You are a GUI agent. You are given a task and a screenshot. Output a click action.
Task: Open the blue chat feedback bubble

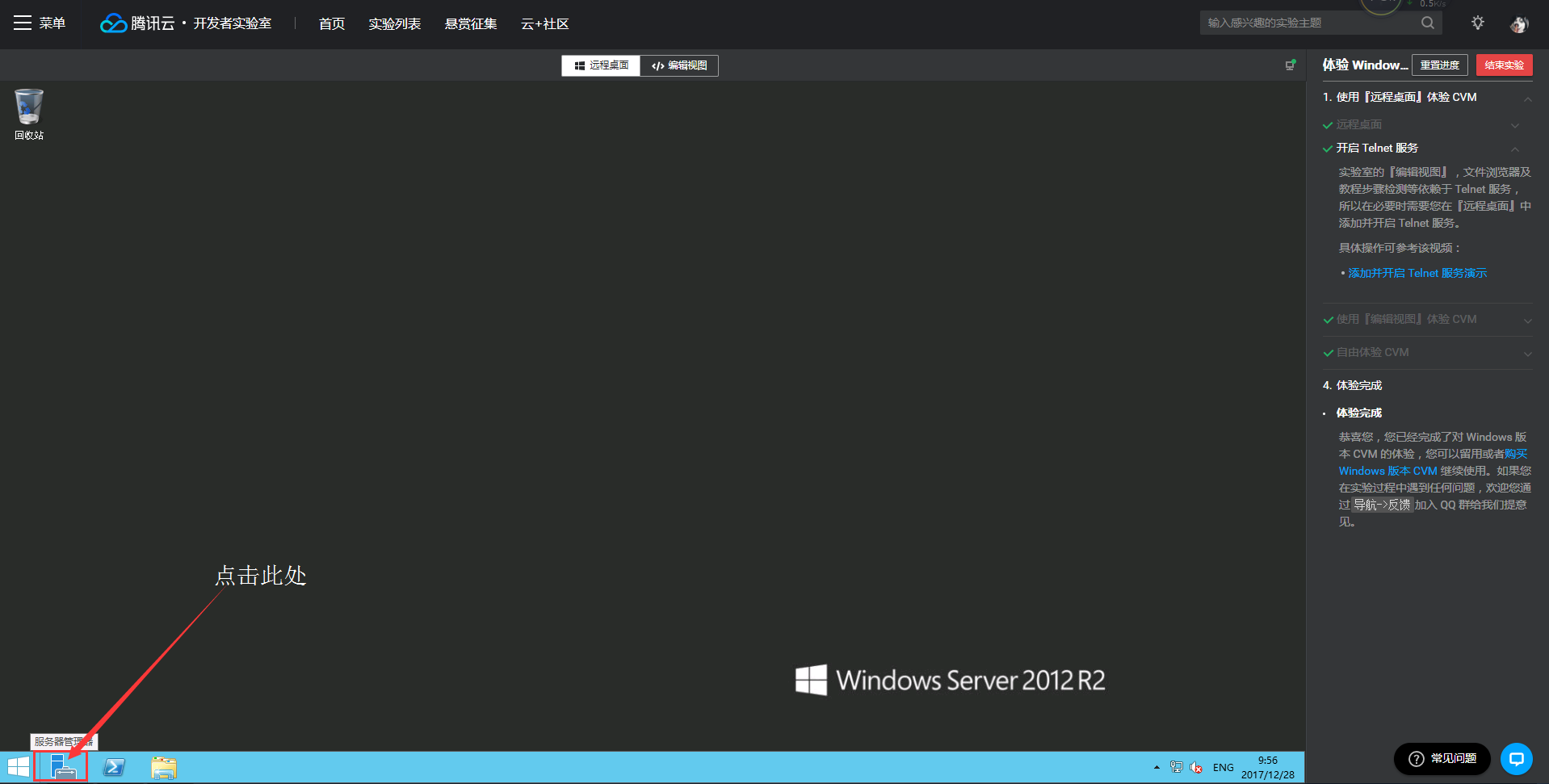[x=1517, y=759]
